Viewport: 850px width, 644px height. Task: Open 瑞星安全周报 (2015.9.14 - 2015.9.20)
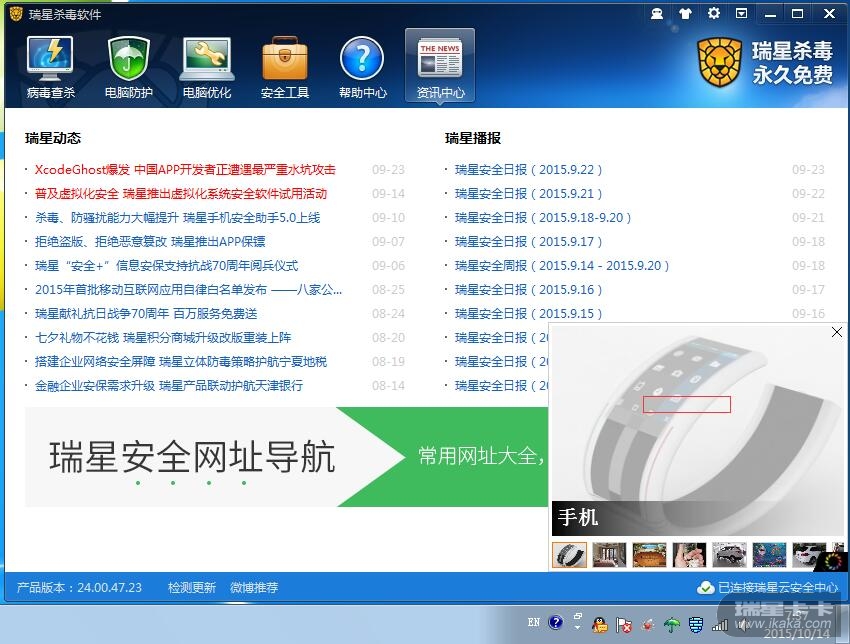(562, 266)
